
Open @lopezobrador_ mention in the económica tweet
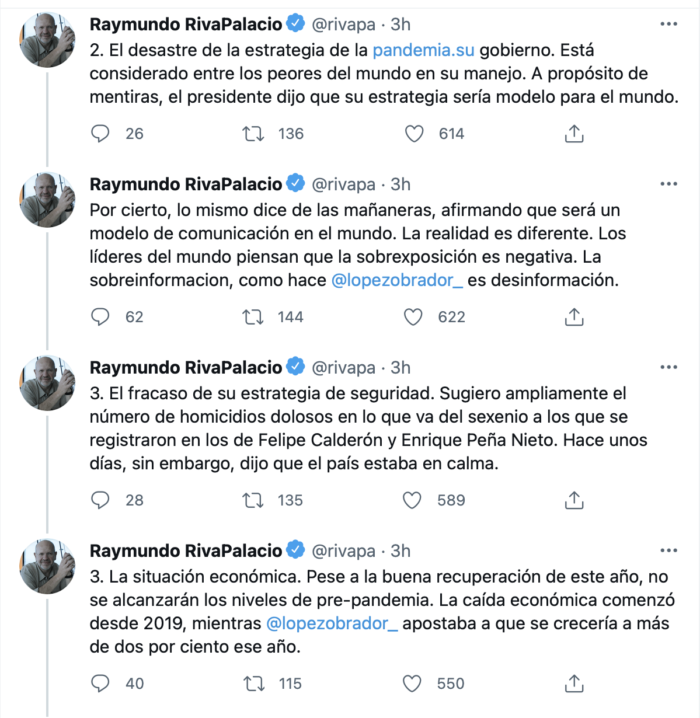click(332, 625)
